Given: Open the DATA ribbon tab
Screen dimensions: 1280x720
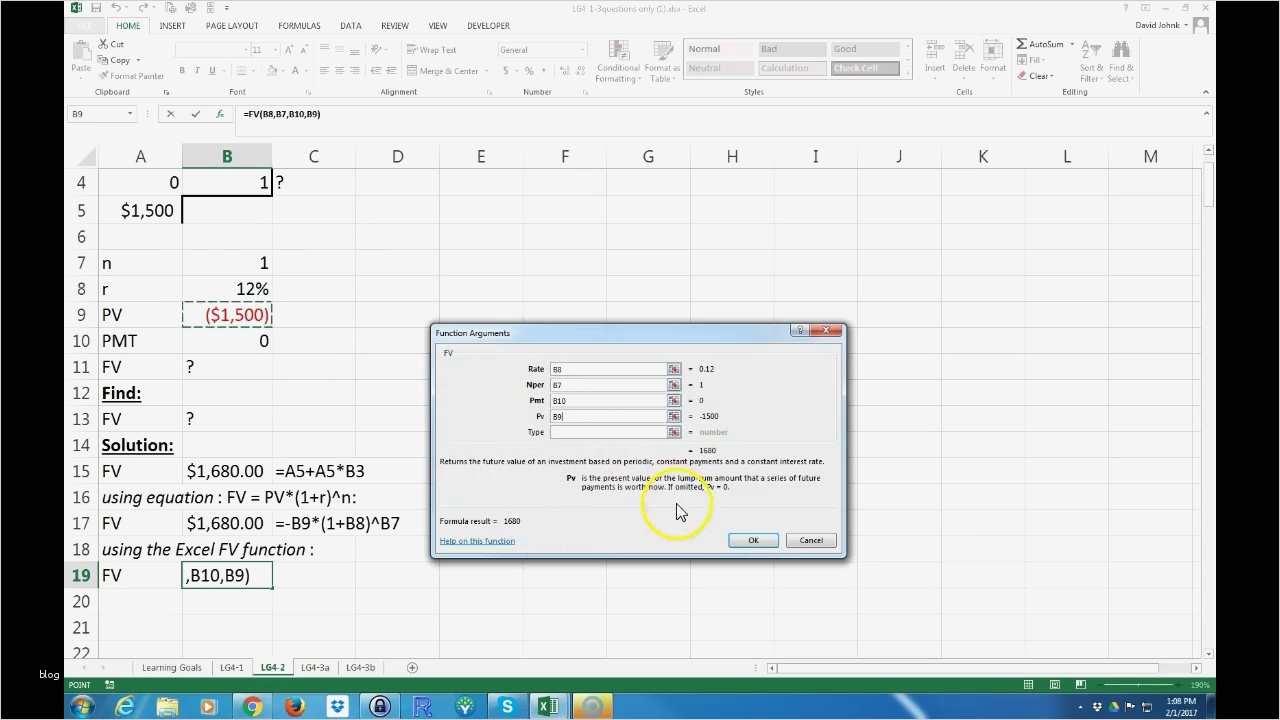Looking at the screenshot, I should (x=350, y=26).
